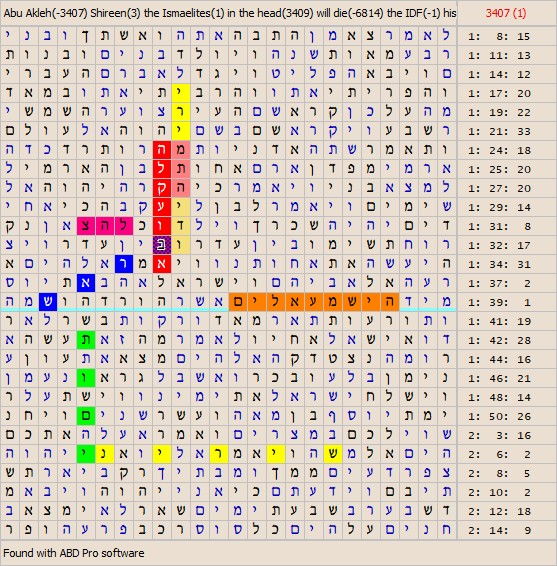
Task: Click red highlighted ו cell in row 1:31:8
Action: (x=162, y=226)
